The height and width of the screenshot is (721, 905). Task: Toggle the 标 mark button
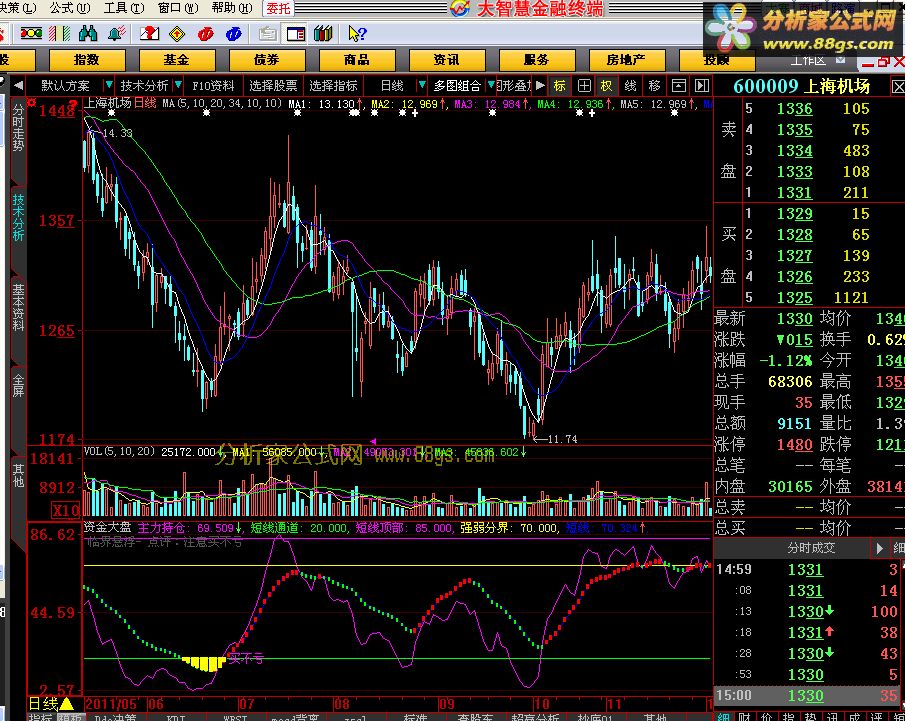coord(560,86)
